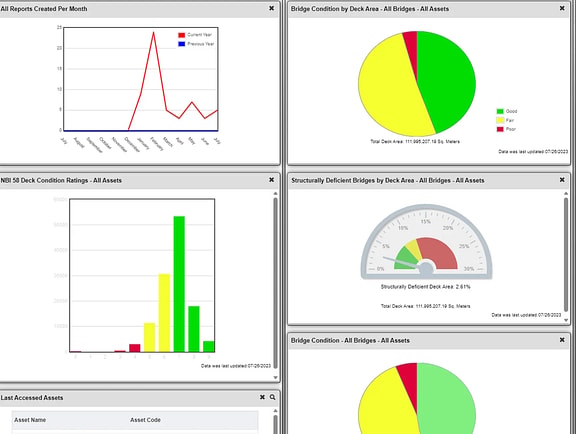
Task: Click scroll-up arrow in Structurally Deficient panel
Action: pyautogui.click(x=566, y=194)
